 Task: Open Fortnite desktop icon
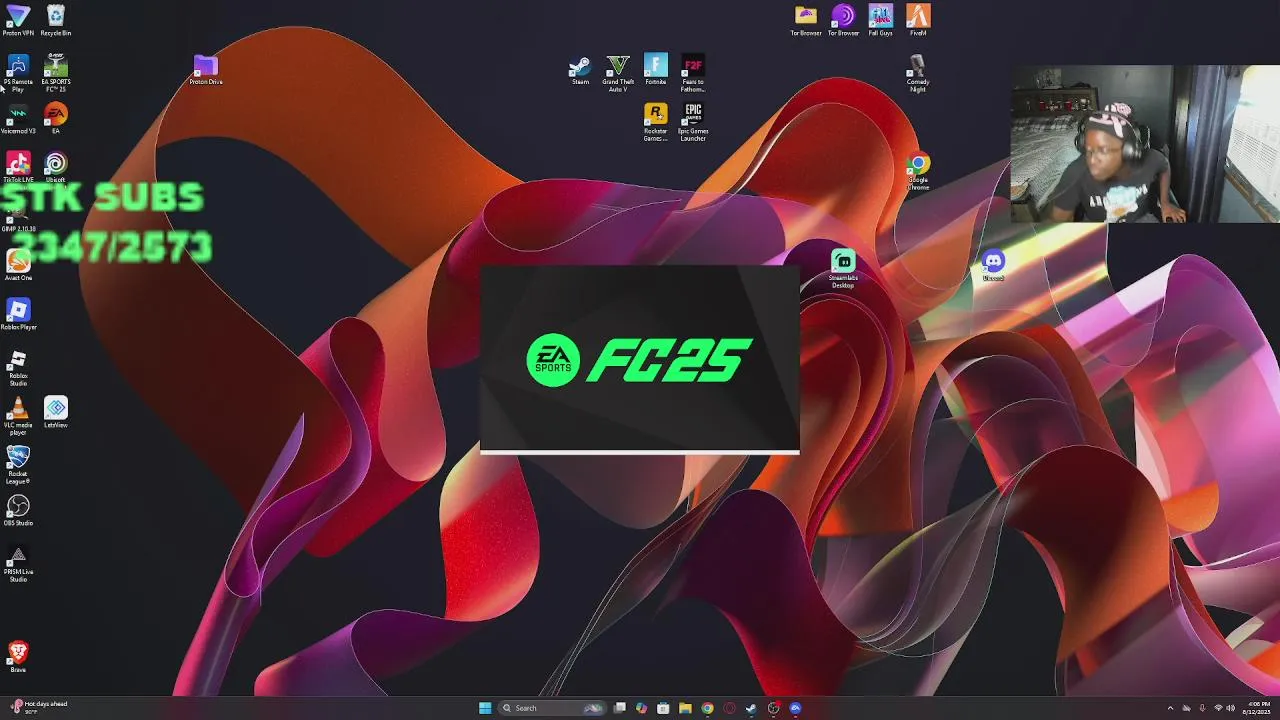[x=656, y=69]
